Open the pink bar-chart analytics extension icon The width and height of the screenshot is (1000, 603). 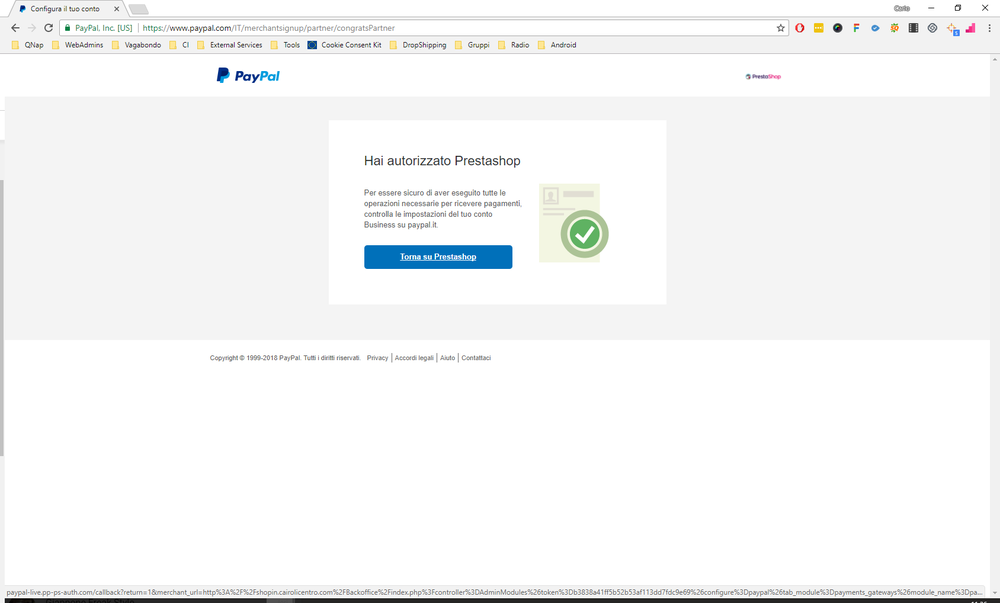(x=970, y=28)
